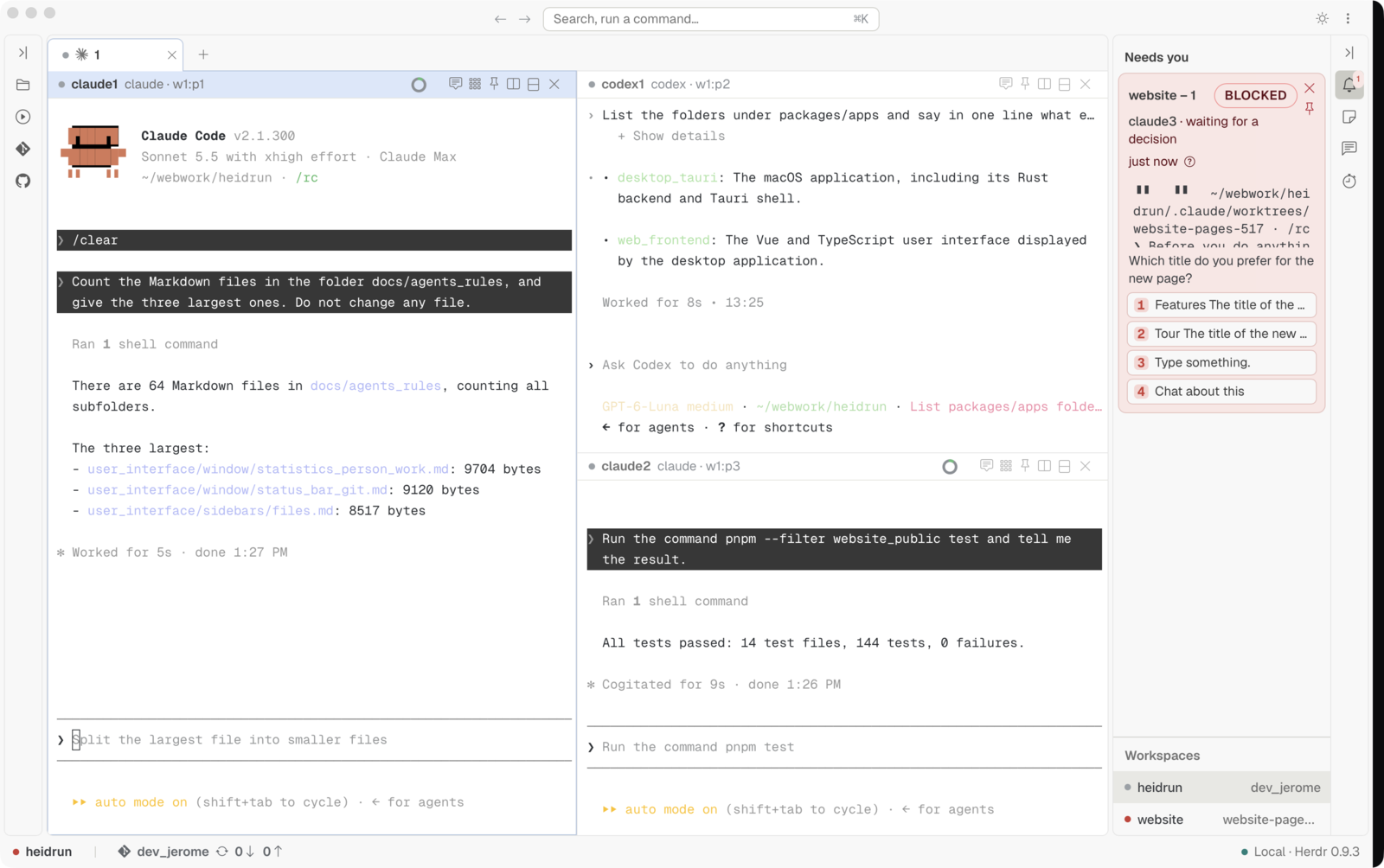The height and width of the screenshot is (868, 1384).
Task: Choose option 3 'Type something.'
Action: (1221, 362)
